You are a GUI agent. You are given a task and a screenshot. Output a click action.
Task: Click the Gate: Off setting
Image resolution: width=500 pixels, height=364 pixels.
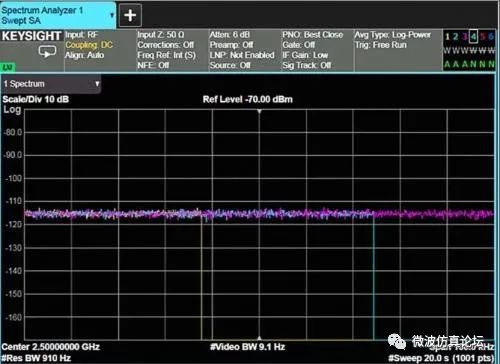(298, 45)
